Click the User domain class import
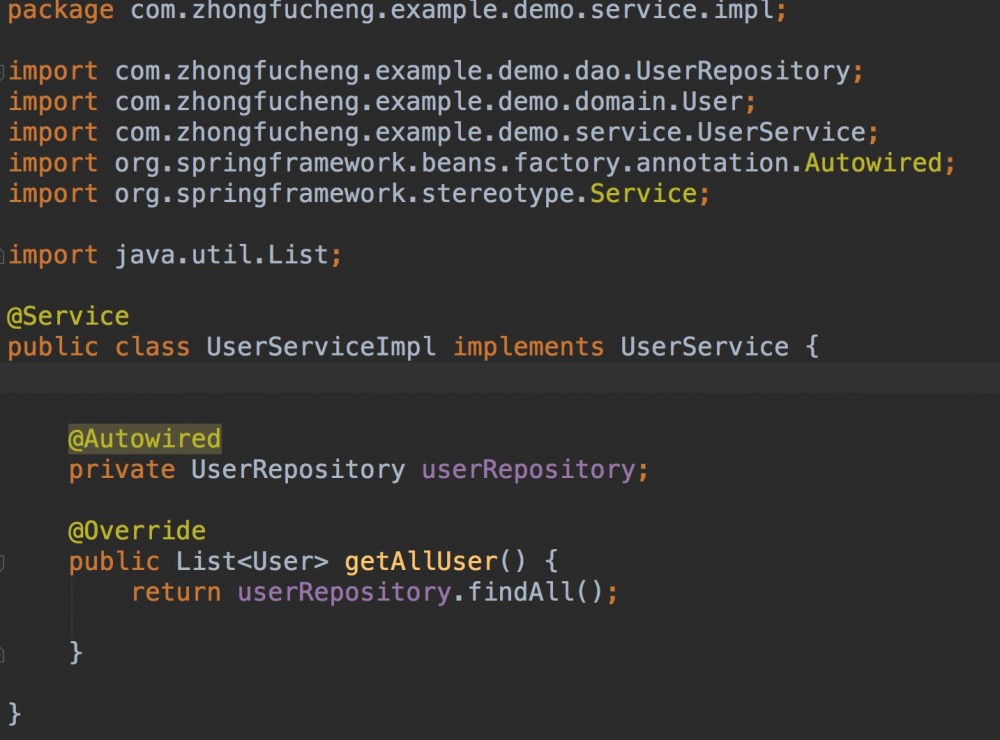 pyautogui.click(x=400, y=101)
